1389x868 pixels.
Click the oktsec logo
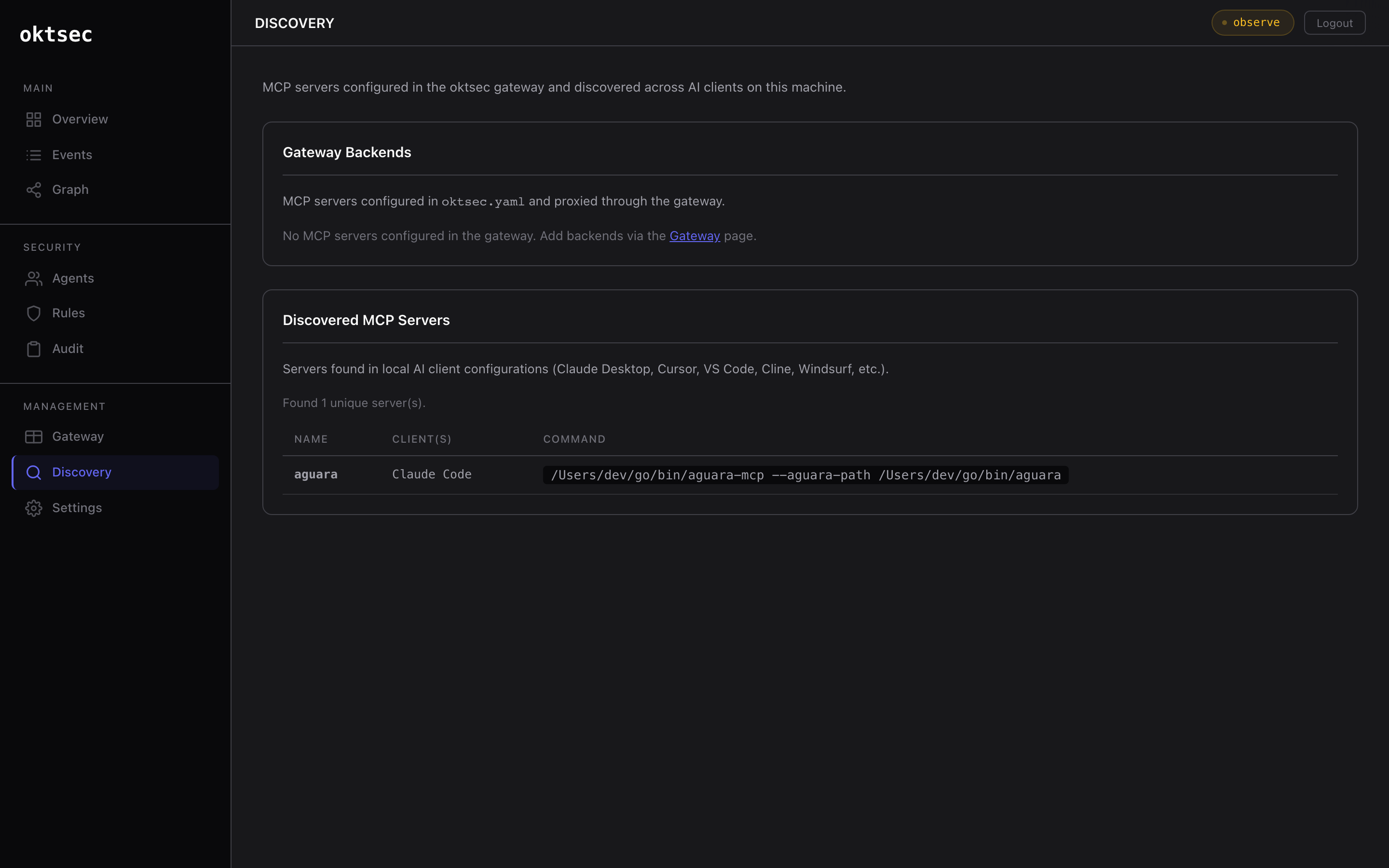point(55,34)
